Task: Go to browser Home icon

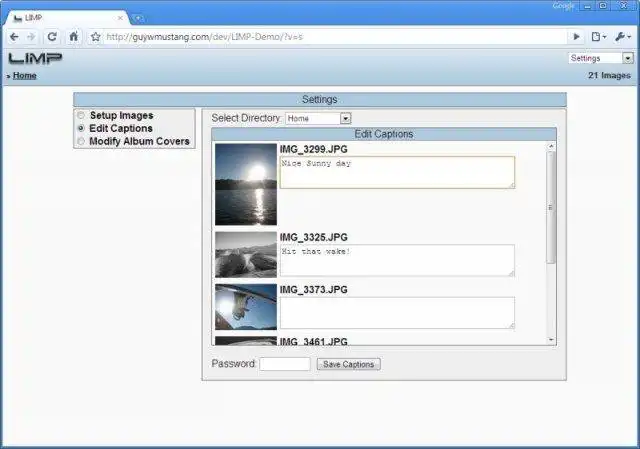Action: (x=73, y=37)
